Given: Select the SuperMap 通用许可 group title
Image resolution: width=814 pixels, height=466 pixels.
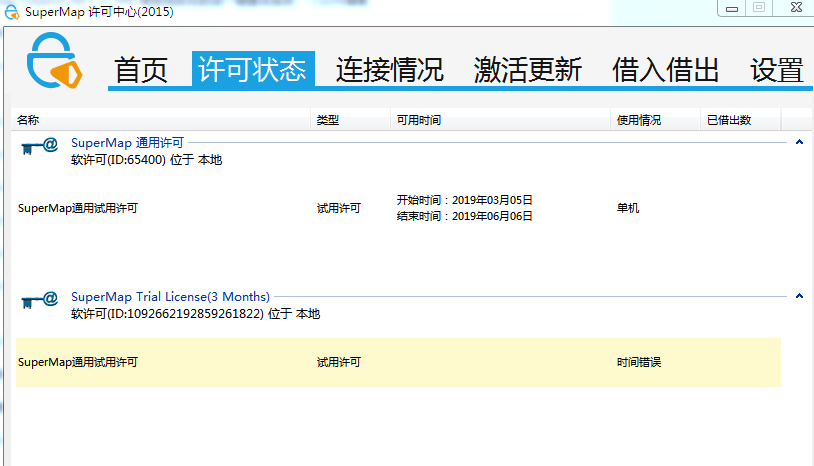Looking at the screenshot, I should pos(127,143).
